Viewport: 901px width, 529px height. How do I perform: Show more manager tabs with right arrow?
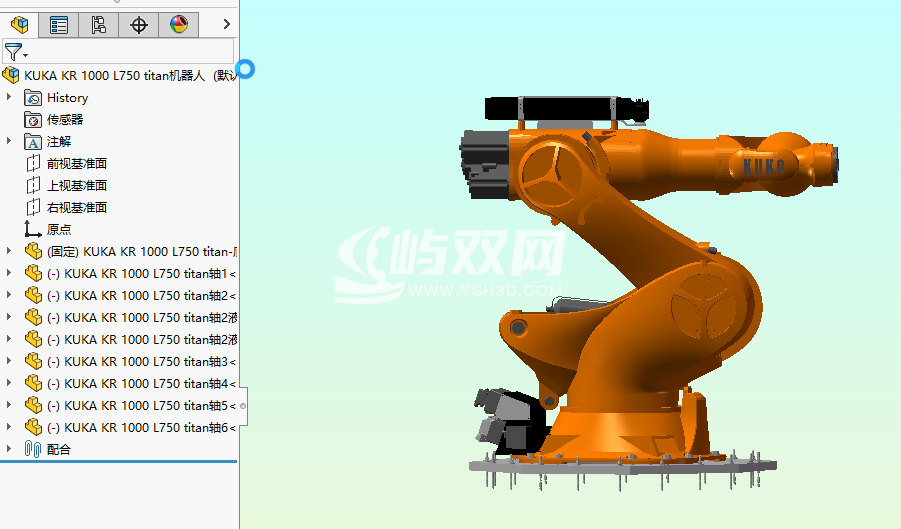click(226, 24)
